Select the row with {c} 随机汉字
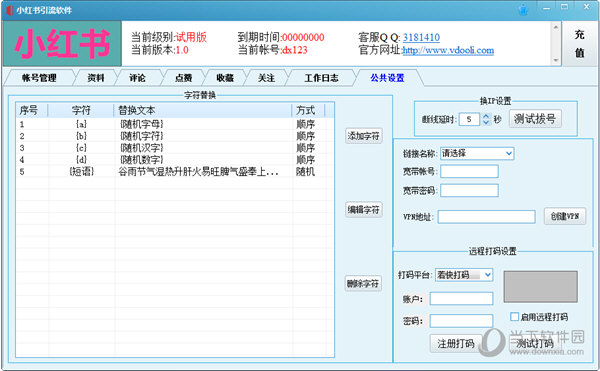This screenshot has height=371, width=600. point(175,148)
